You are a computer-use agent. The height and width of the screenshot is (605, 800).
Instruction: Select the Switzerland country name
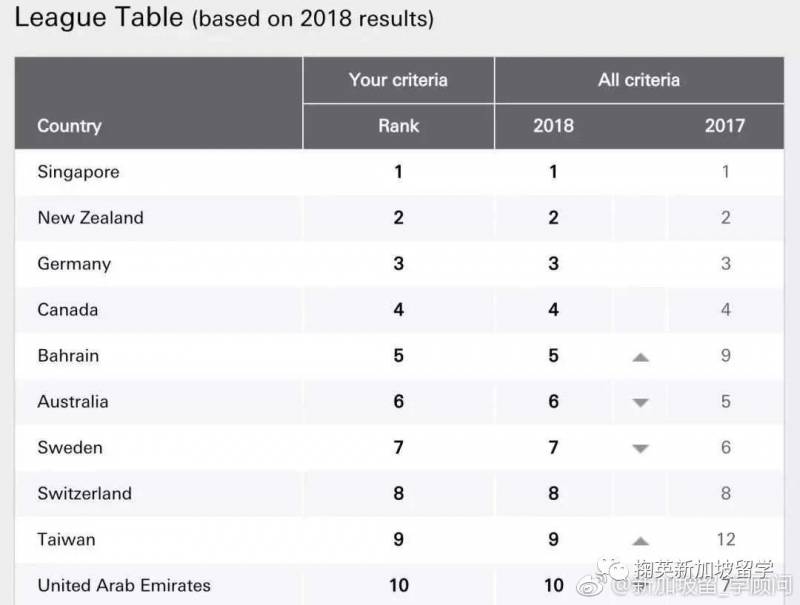(84, 494)
